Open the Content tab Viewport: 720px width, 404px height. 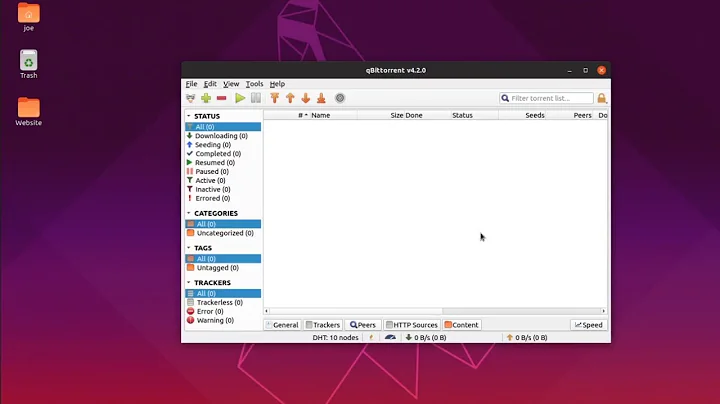coord(462,325)
